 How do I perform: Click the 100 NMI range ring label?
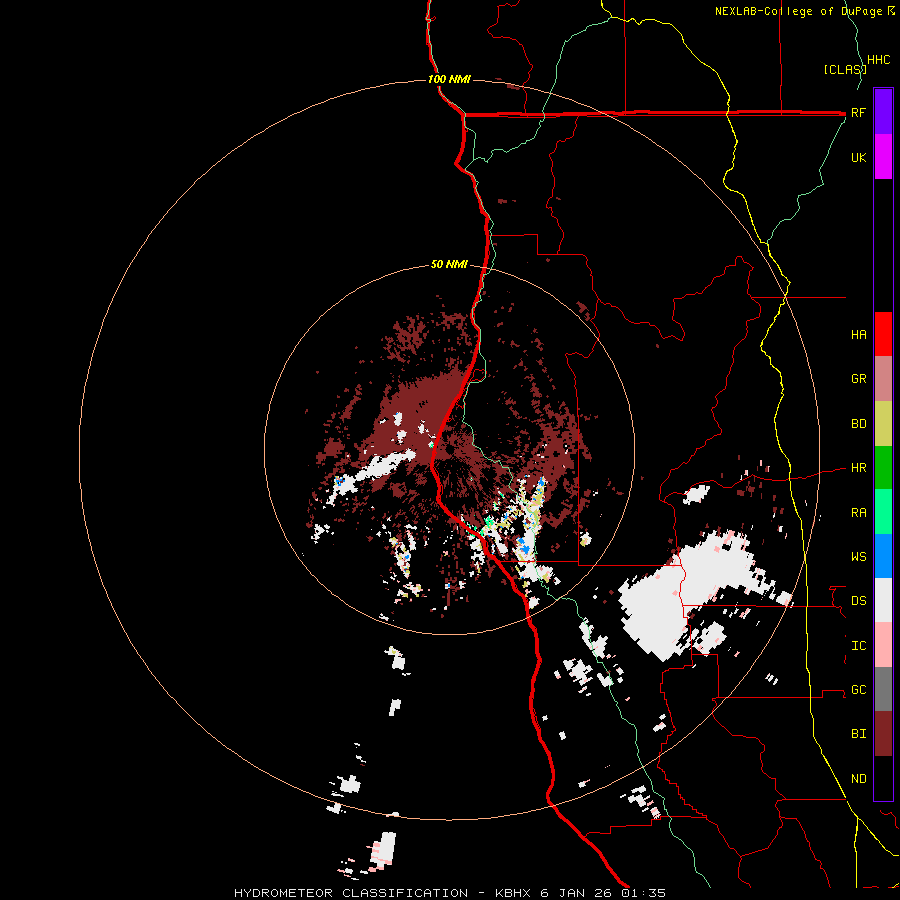(449, 79)
